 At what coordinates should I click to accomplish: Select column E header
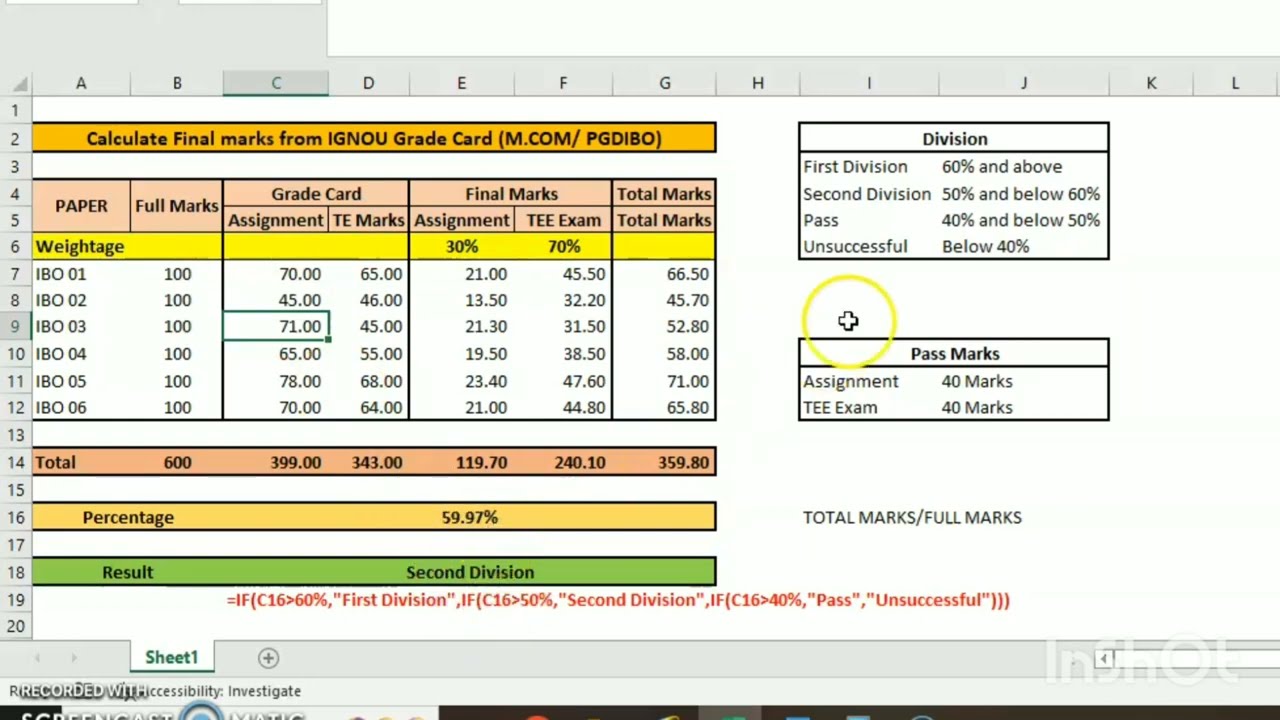[461, 84]
